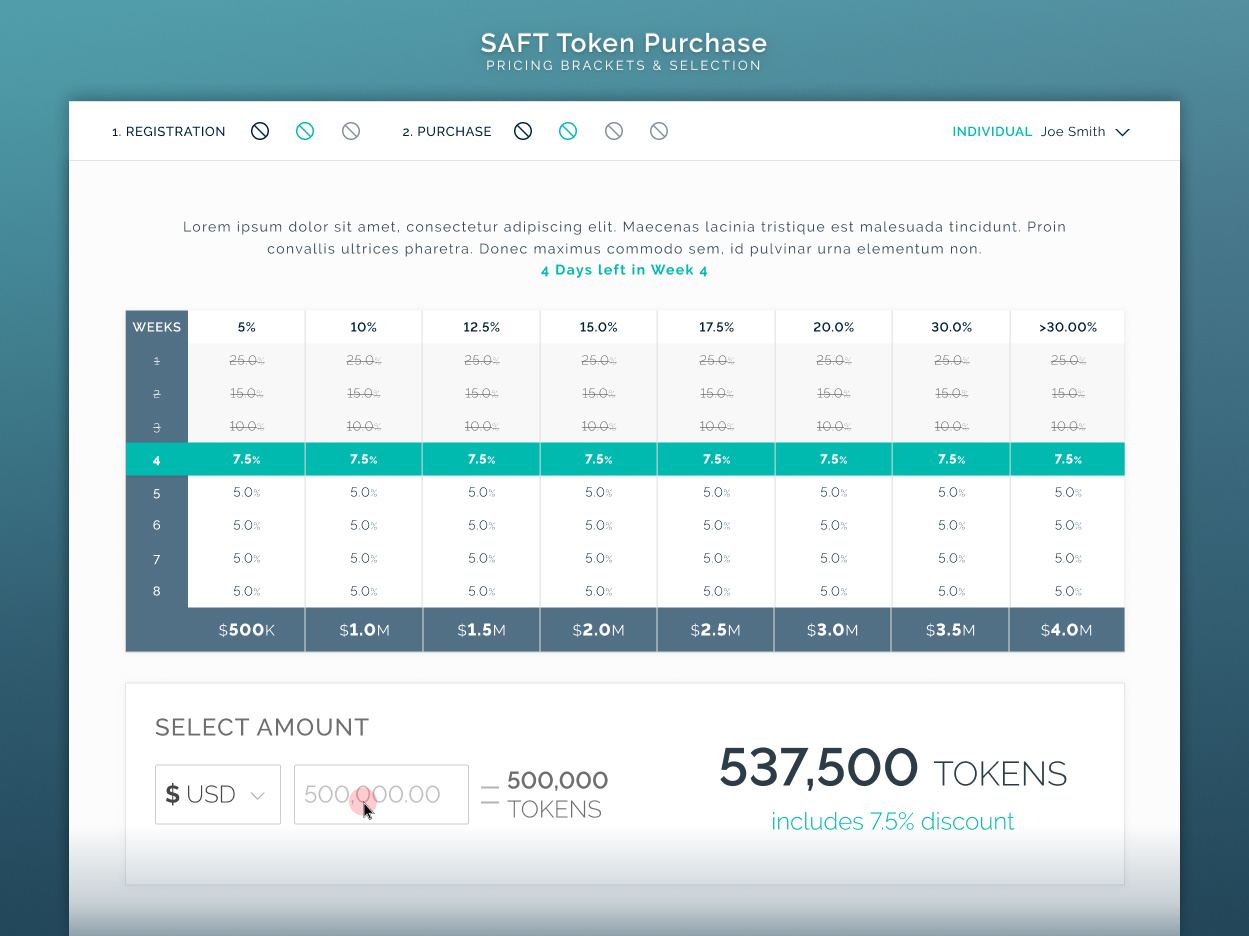Click the third grayed Registration step icon
This screenshot has height=936, width=1249.
click(x=351, y=130)
